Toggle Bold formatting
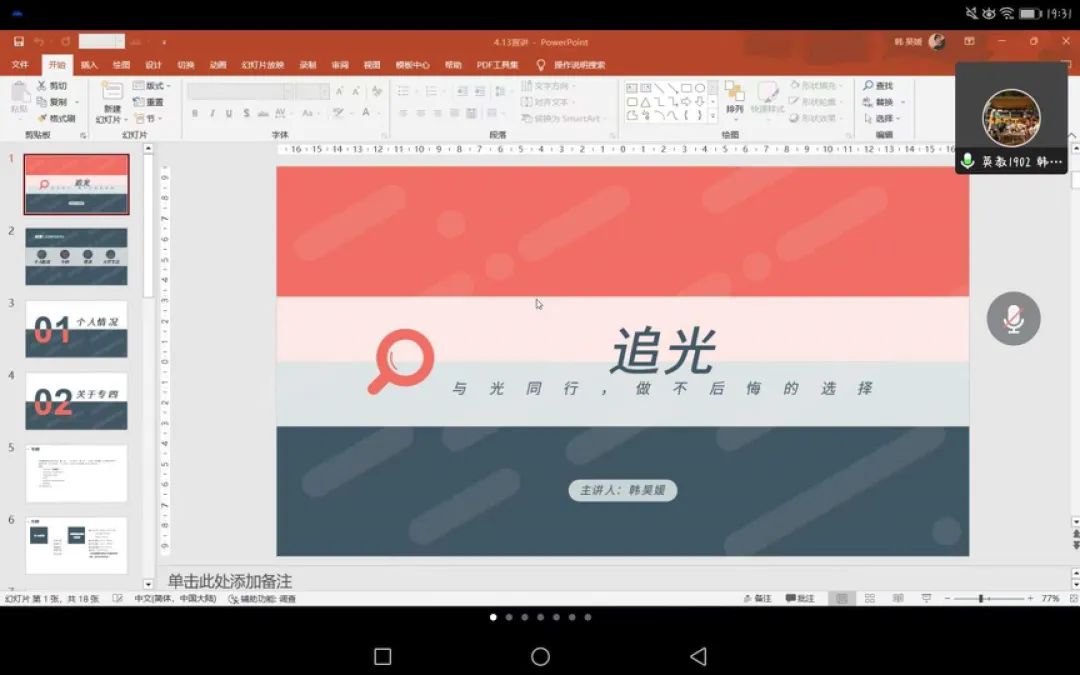The image size is (1080, 675). (x=195, y=114)
